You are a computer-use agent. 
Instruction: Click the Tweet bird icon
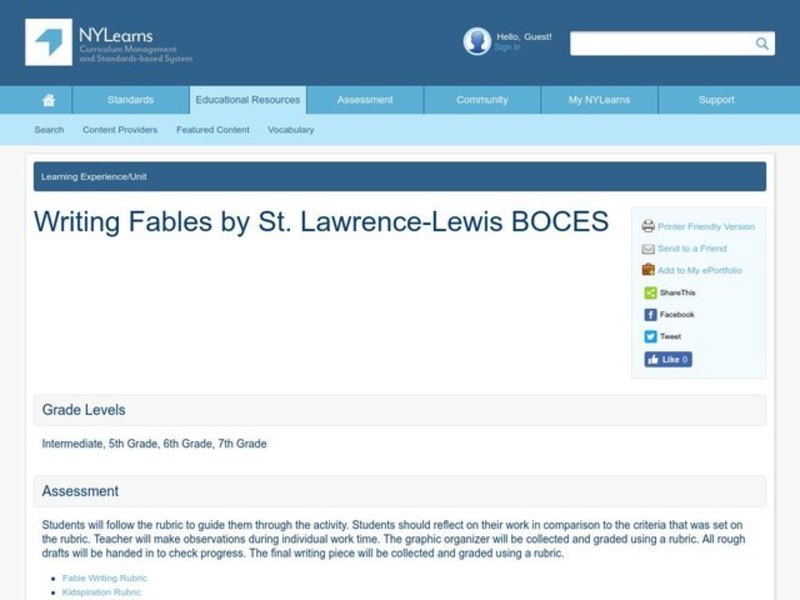(648, 334)
